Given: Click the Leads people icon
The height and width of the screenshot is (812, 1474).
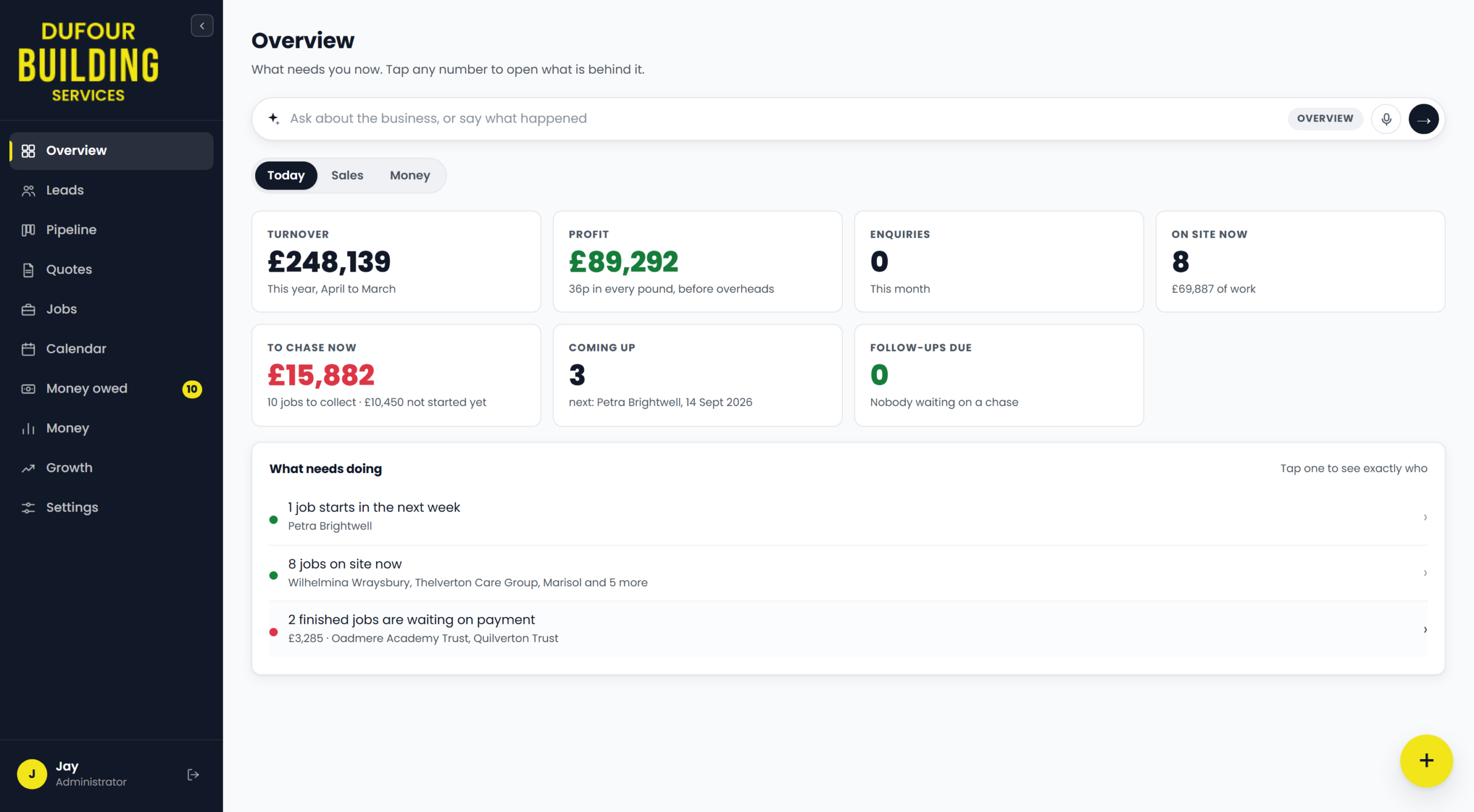Looking at the screenshot, I should (28, 190).
